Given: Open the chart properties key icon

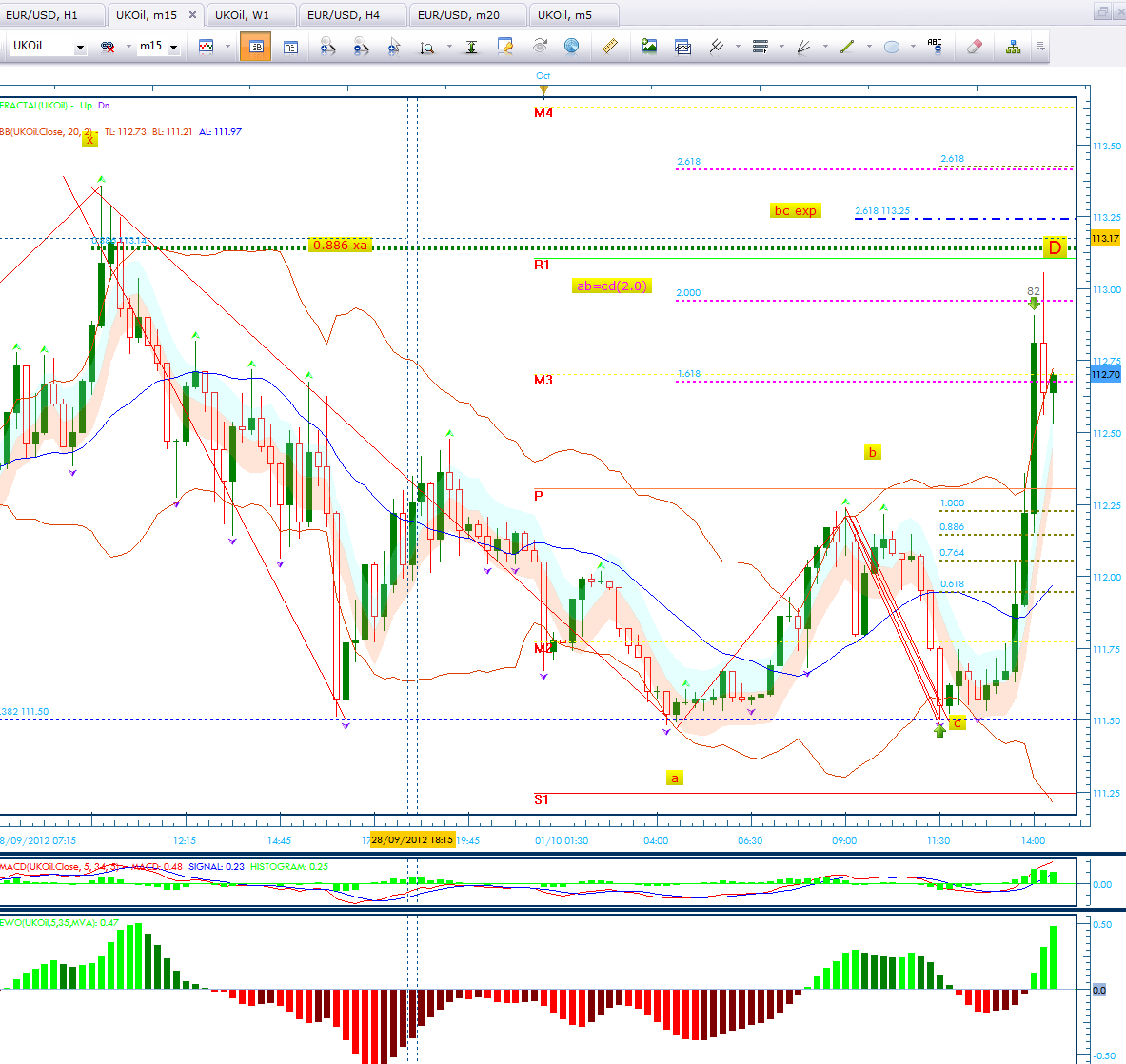Looking at the screenshot, I should (505, 47).
